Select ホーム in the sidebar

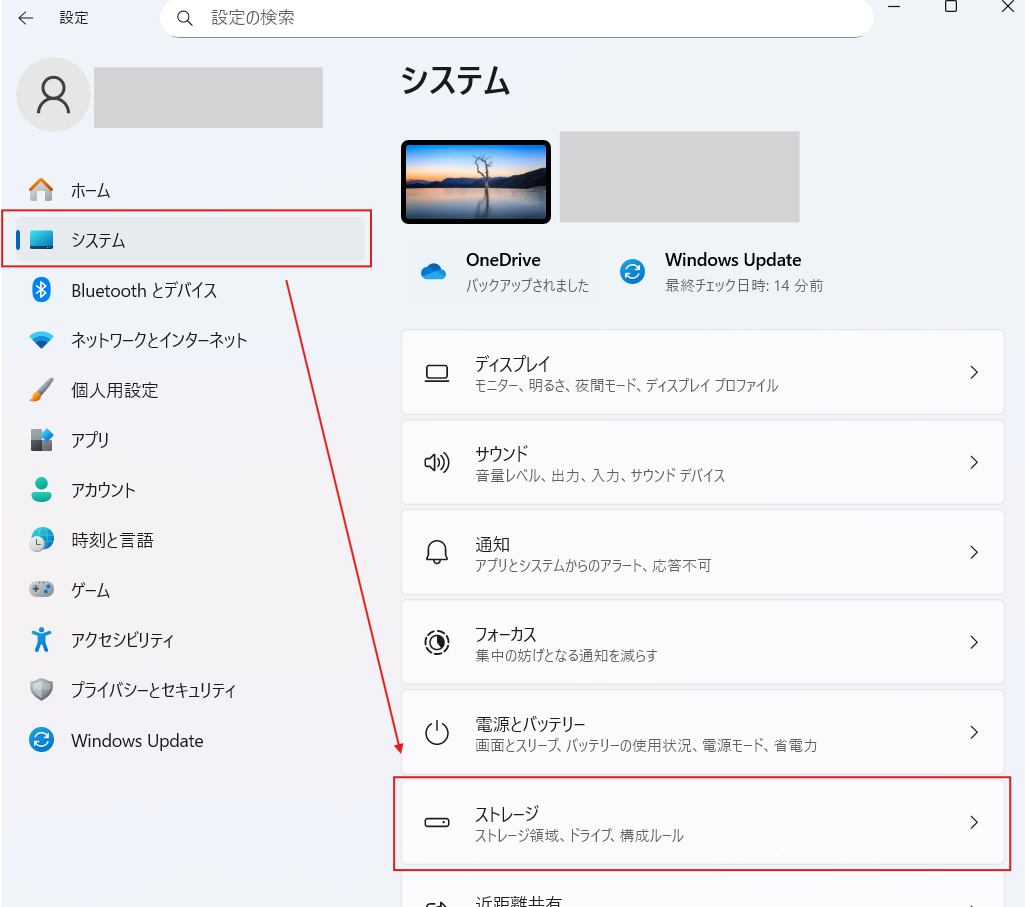coord(90,190)
